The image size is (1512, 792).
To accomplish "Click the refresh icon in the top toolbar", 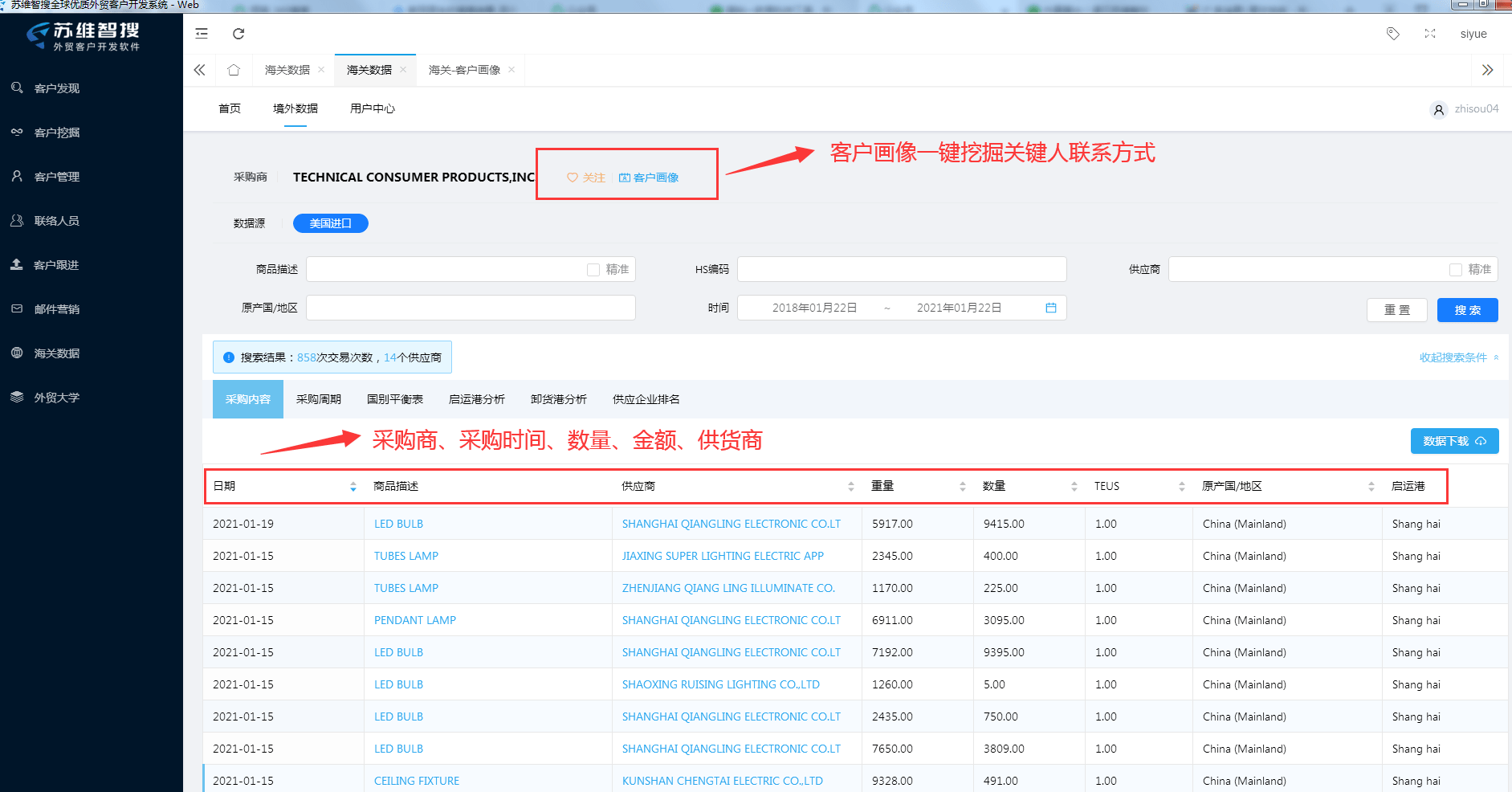I will pyautogui.click(x=238, y=34).
